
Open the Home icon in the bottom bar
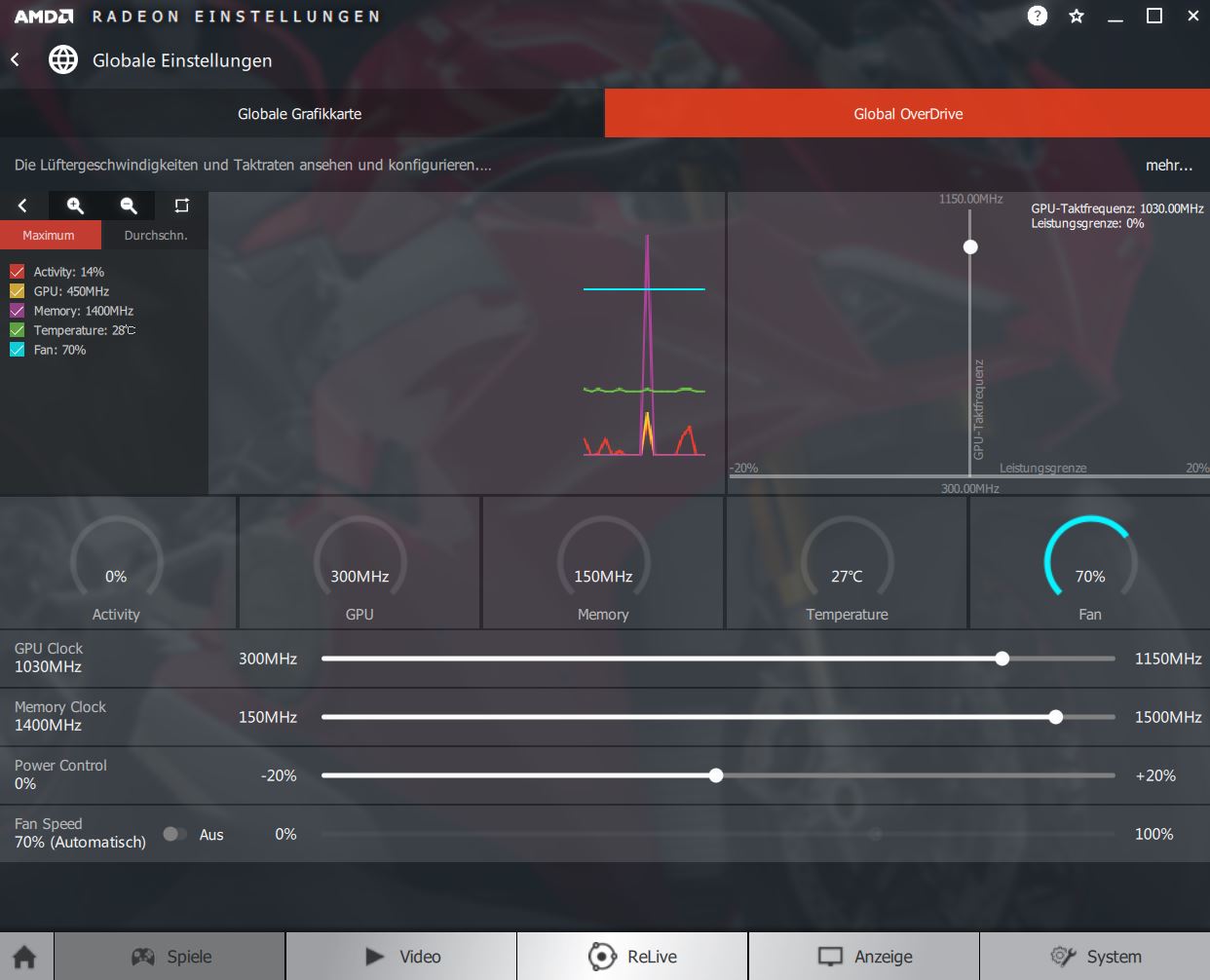(25, 957)
